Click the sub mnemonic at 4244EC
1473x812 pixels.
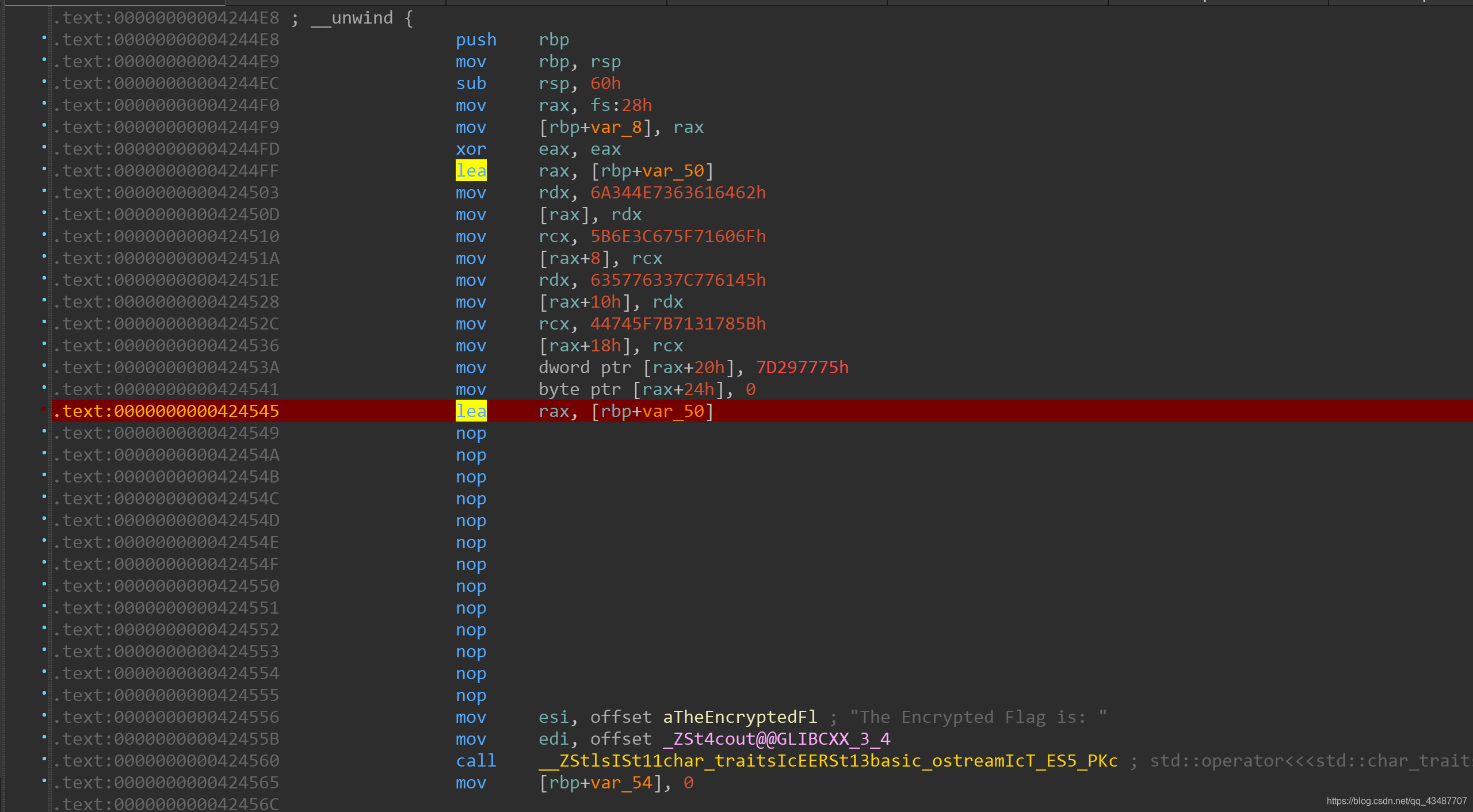tap(471, 83)
